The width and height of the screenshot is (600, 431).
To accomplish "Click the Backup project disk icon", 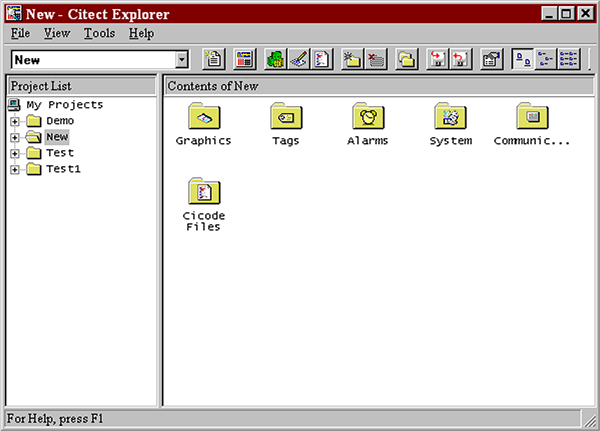I will 438,59.
